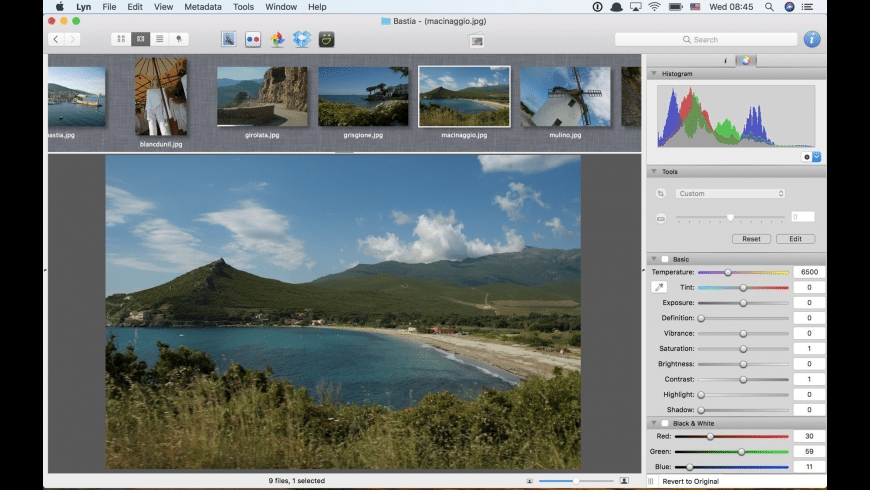The image size is (870, 490).
Task: Share photo to Dropbox
Action: coord(302,39)
